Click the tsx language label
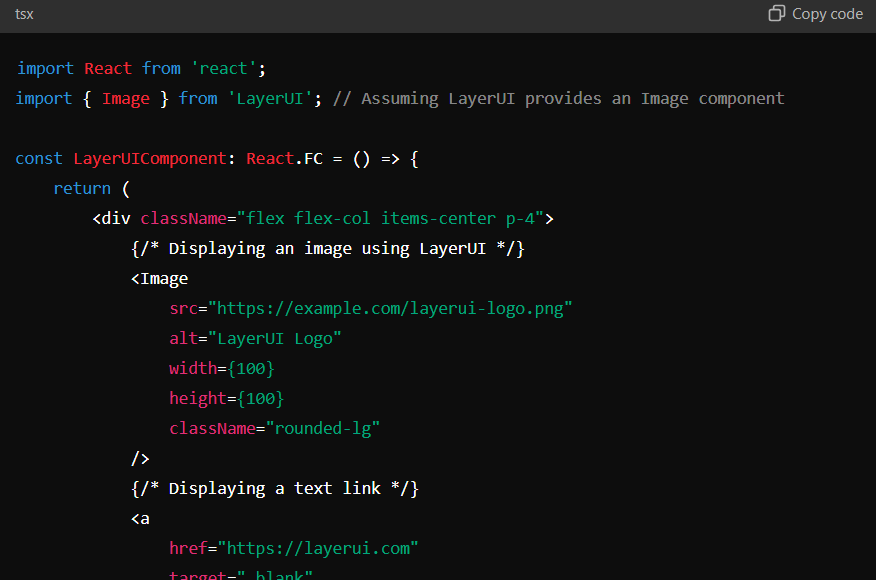This screenshot has height=580, width=876. click(24, 15)
